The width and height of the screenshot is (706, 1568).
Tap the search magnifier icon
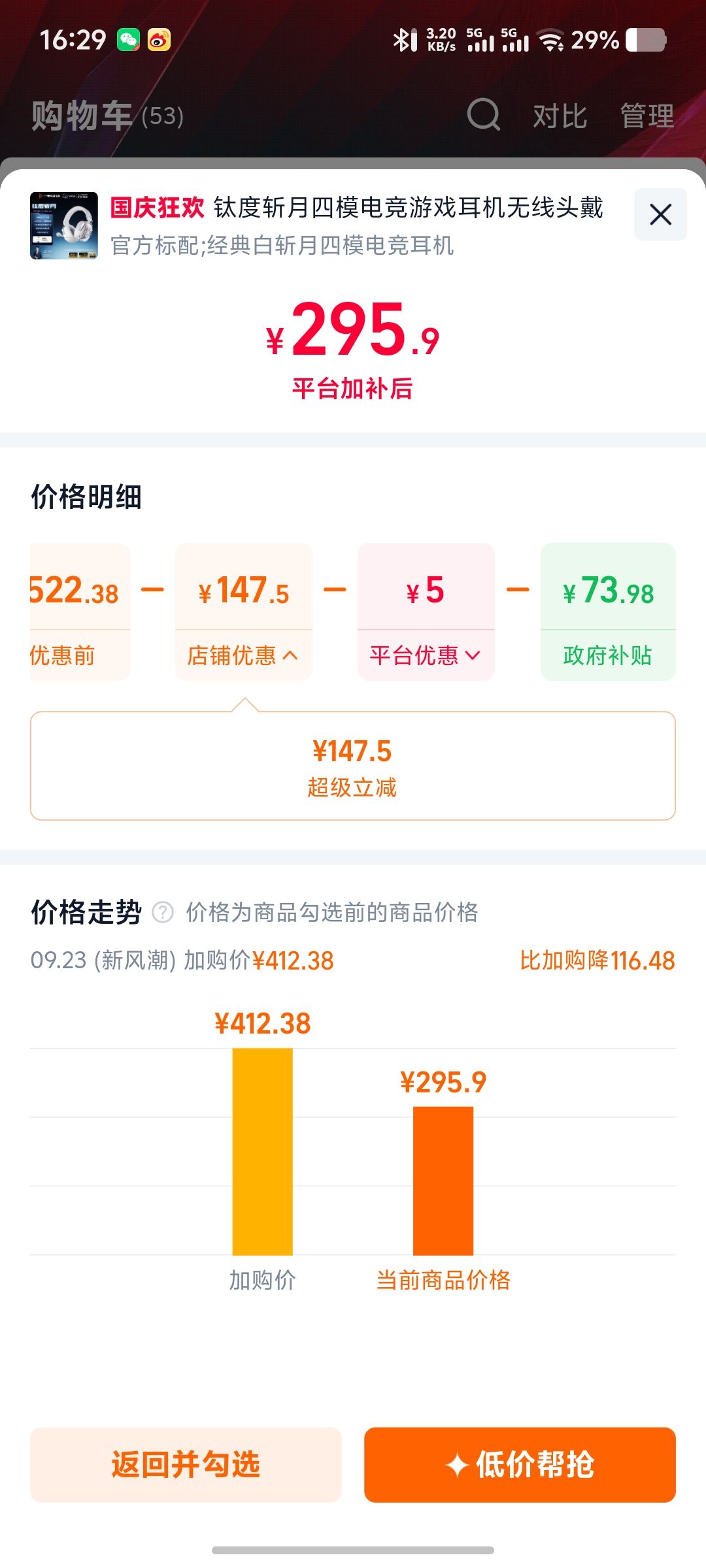click(484, 115)
